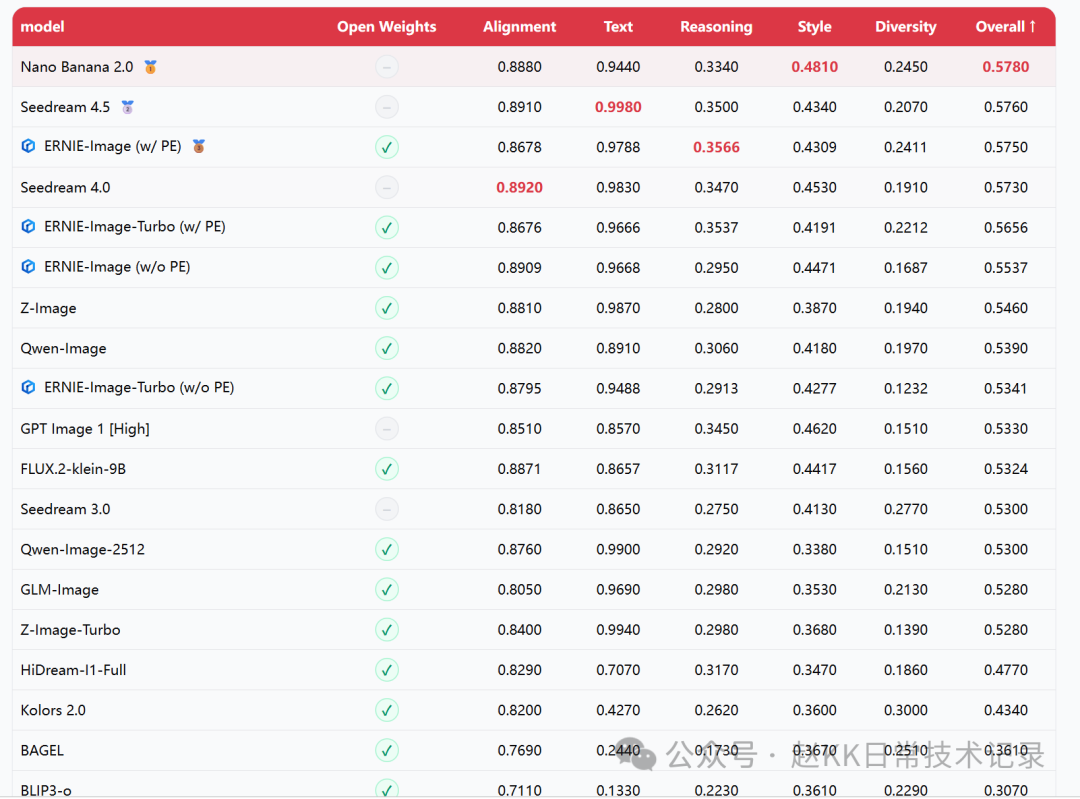Select the GPT Image 1 [High] model name
The width and height of the screenshot is (1080, 799).
pyautogui.click(x=85, y=428)
